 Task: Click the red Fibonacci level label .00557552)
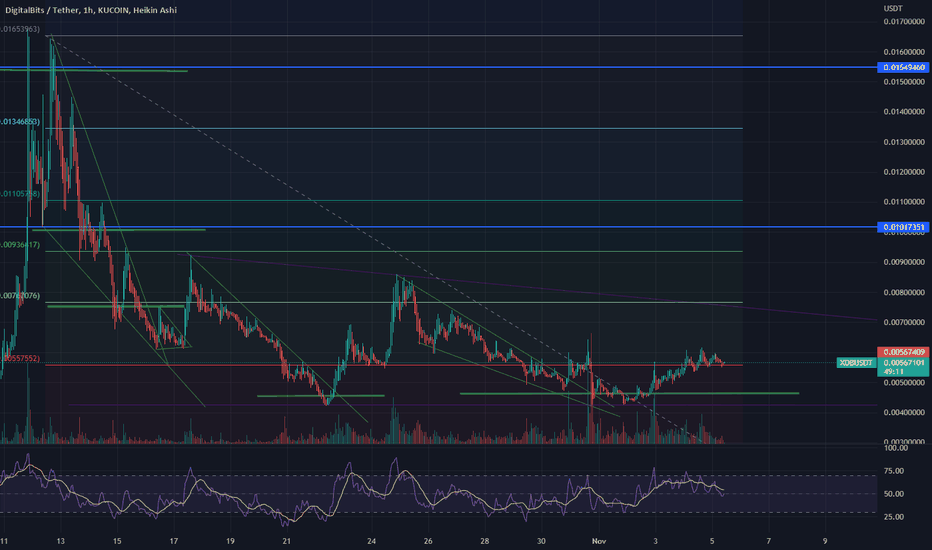tap(20, 359)
